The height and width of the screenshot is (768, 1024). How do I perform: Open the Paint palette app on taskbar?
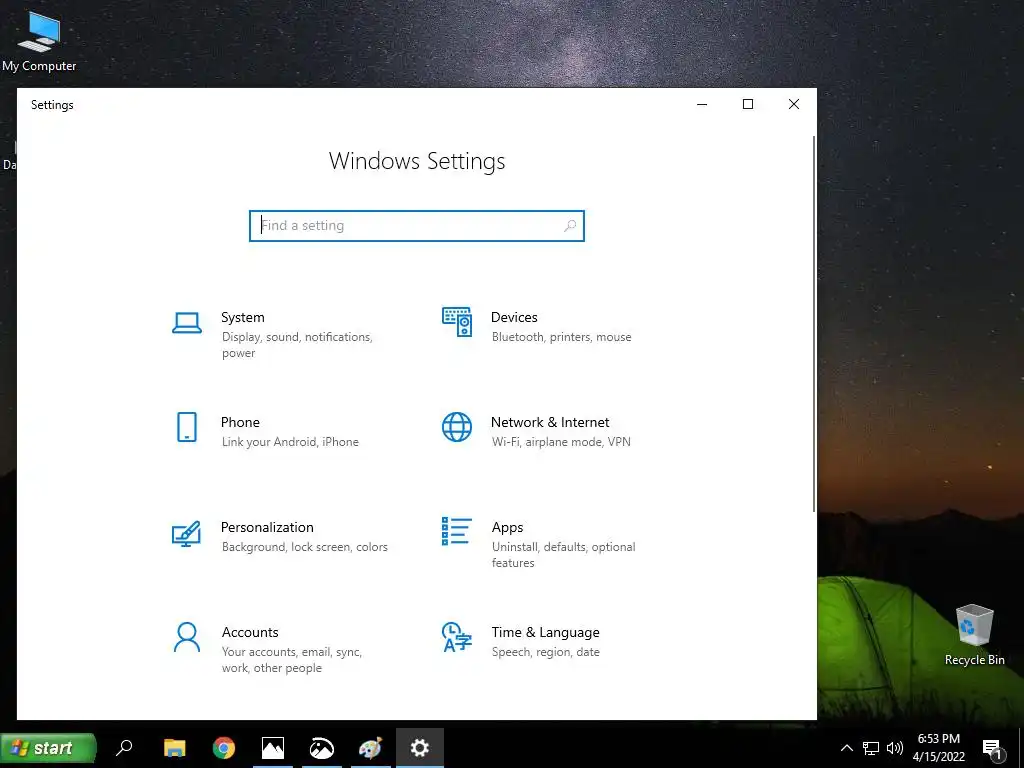[370, 748]
